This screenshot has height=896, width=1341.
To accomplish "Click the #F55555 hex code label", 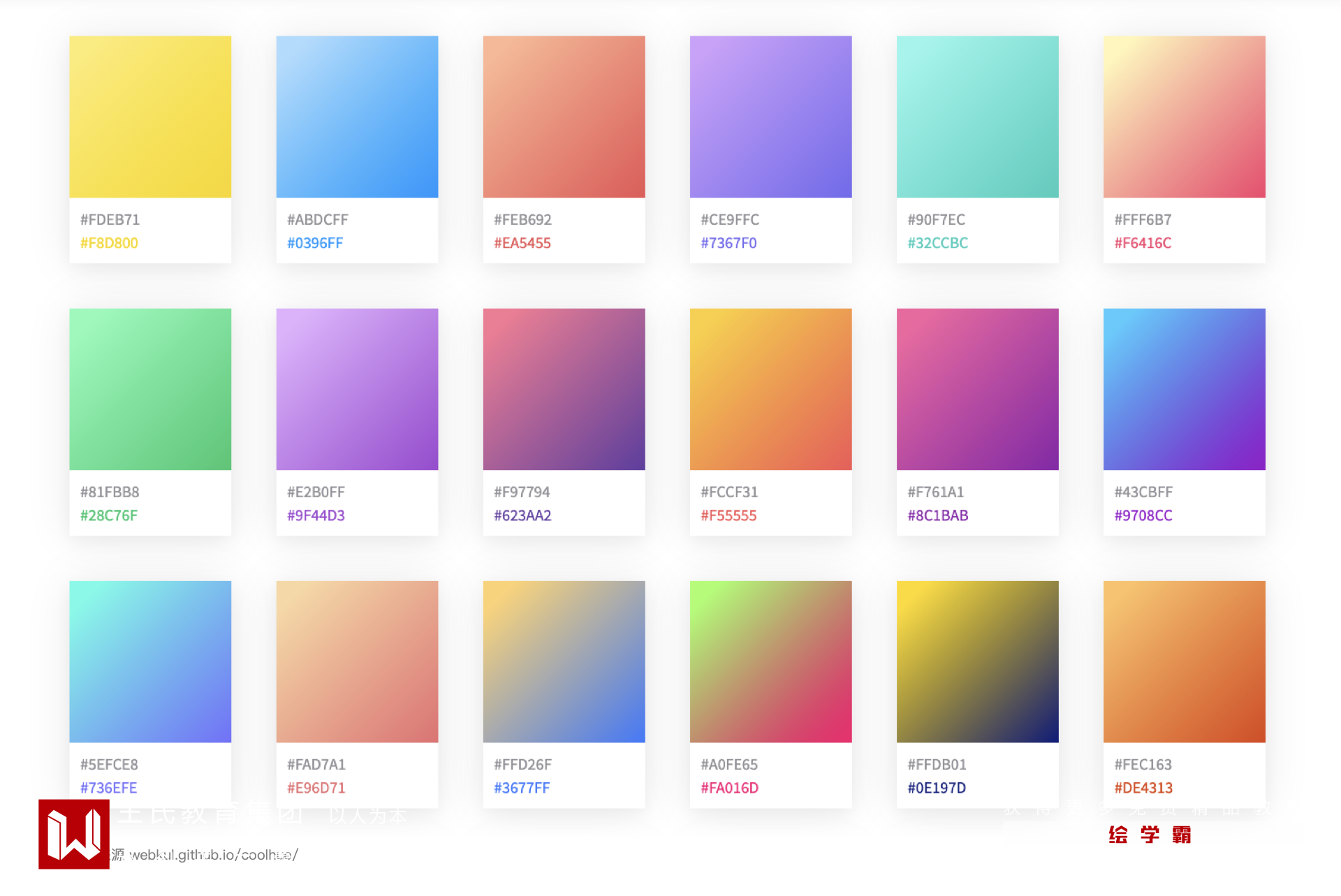I will click(x=728, y=515).
